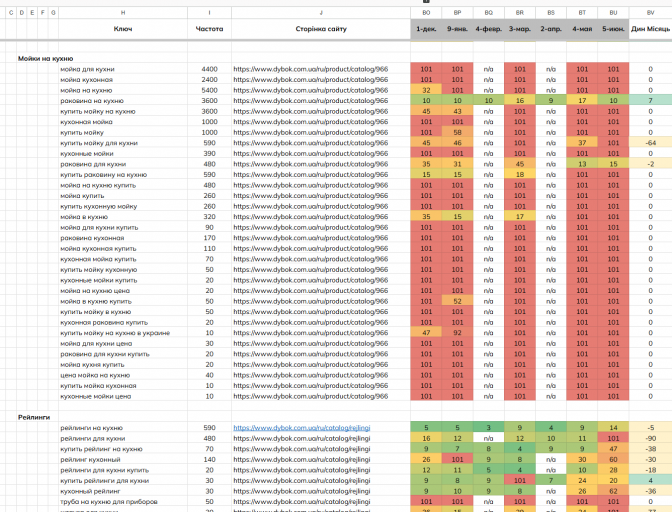The width and height of the screenshot is (672, 512).
Task: Click the frequency value 4400
Action: coord(209,69)
